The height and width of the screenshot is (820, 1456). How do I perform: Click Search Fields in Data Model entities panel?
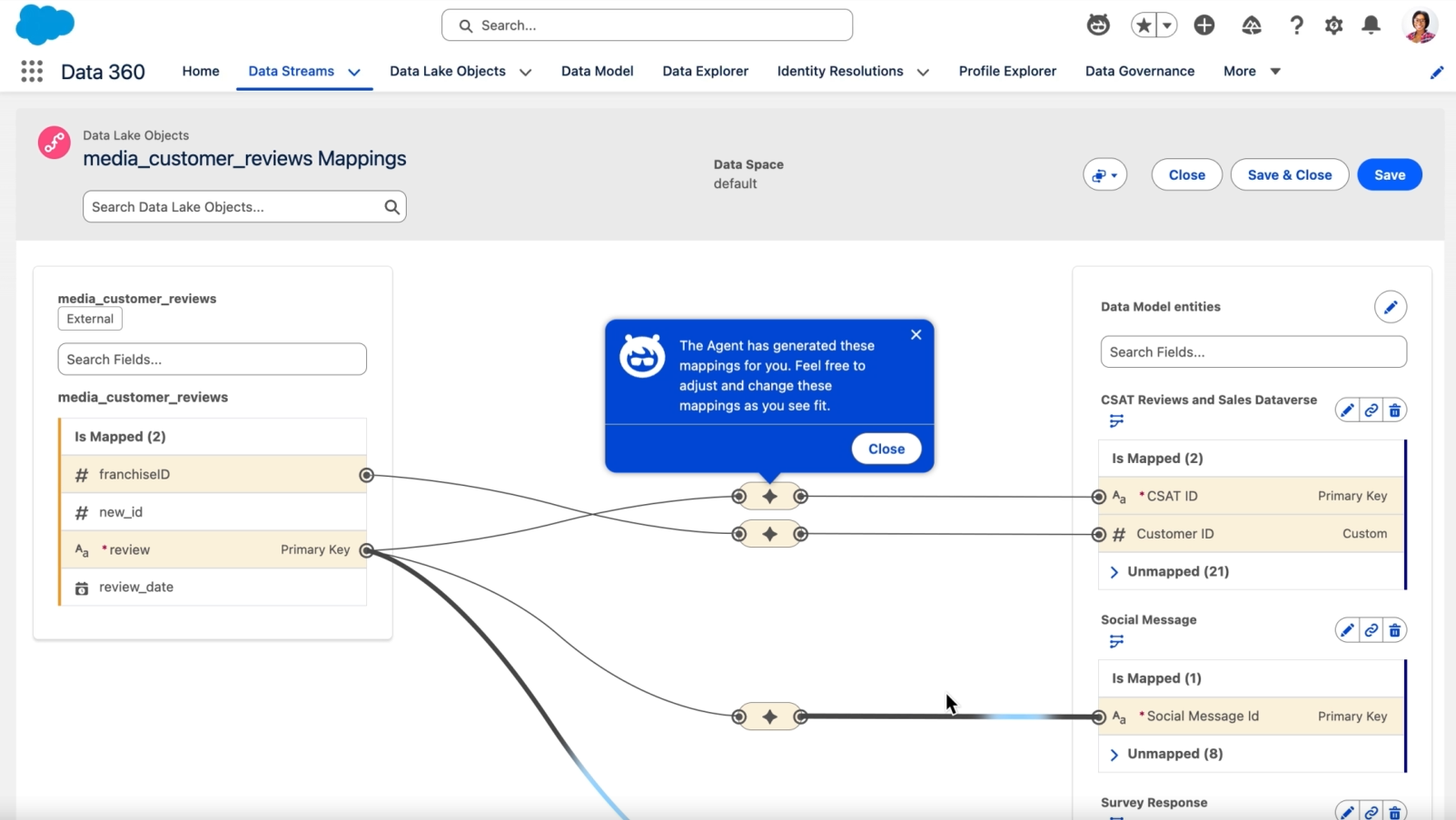(1253, 352)
